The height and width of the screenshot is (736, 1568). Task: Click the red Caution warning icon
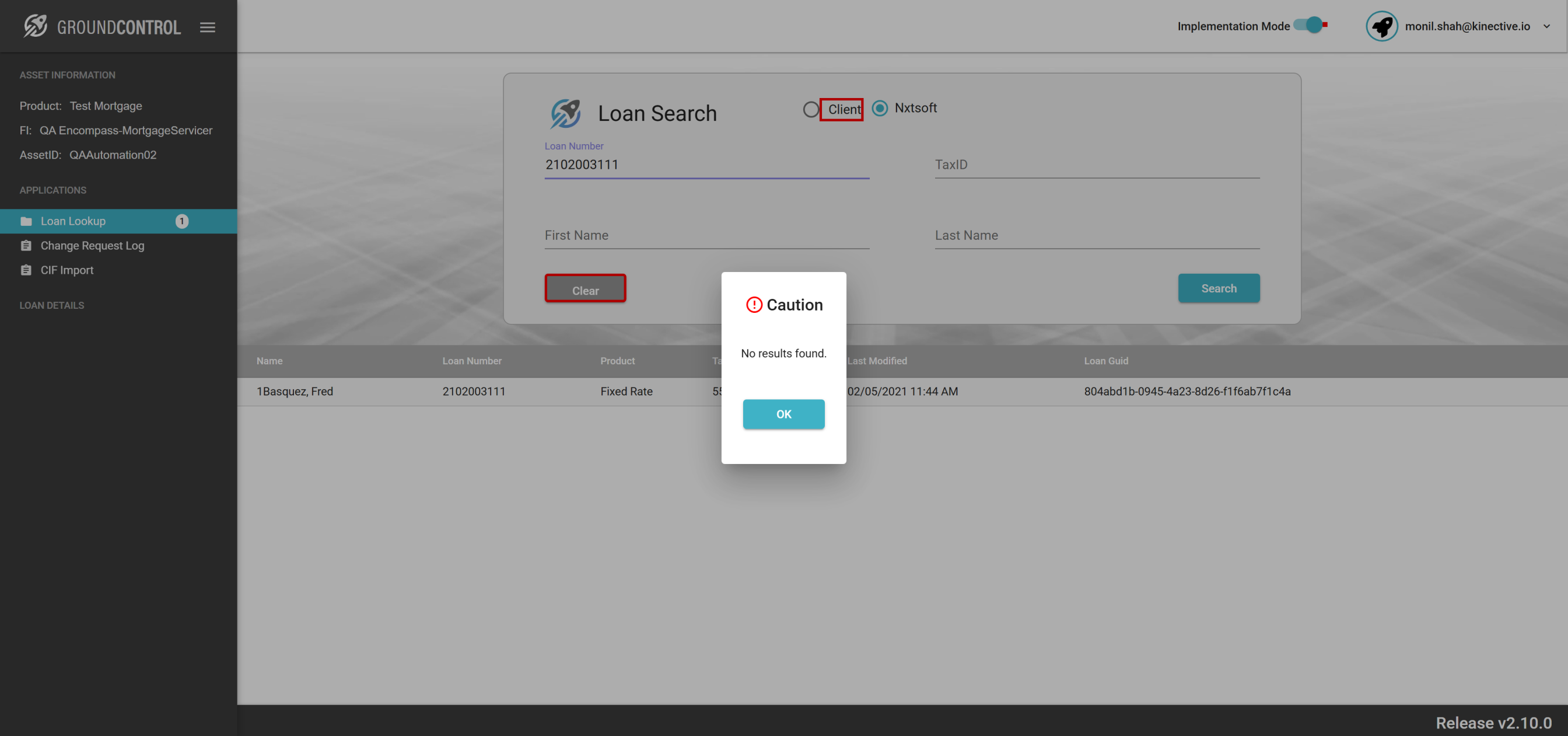754,305
